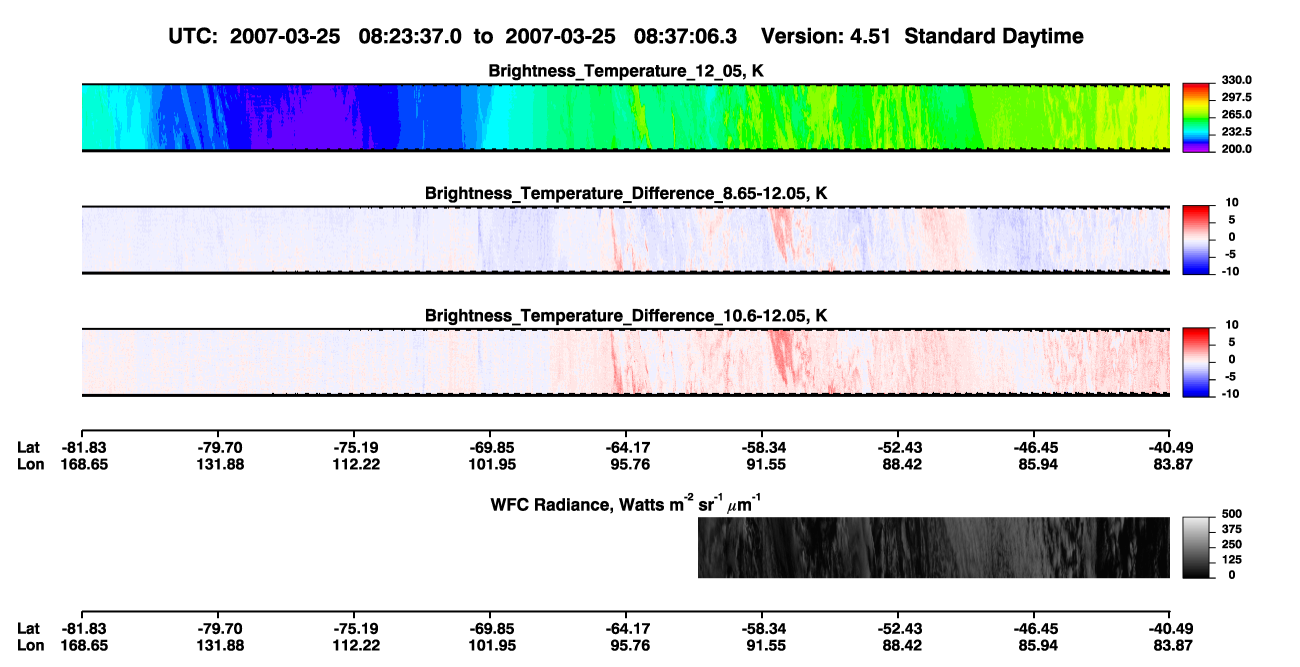Viewport: 1300px width, 667px height.
Task: Click the 'Version: 4.51 Standard Daytime' text
Action: [922, 37]
